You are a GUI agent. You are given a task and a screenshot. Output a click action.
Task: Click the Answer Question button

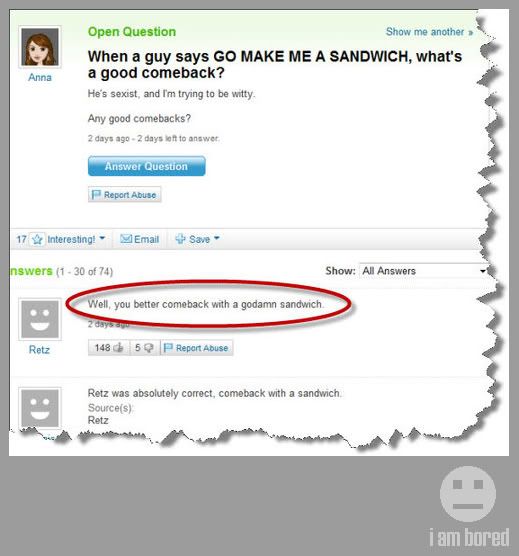click(146, 166)
